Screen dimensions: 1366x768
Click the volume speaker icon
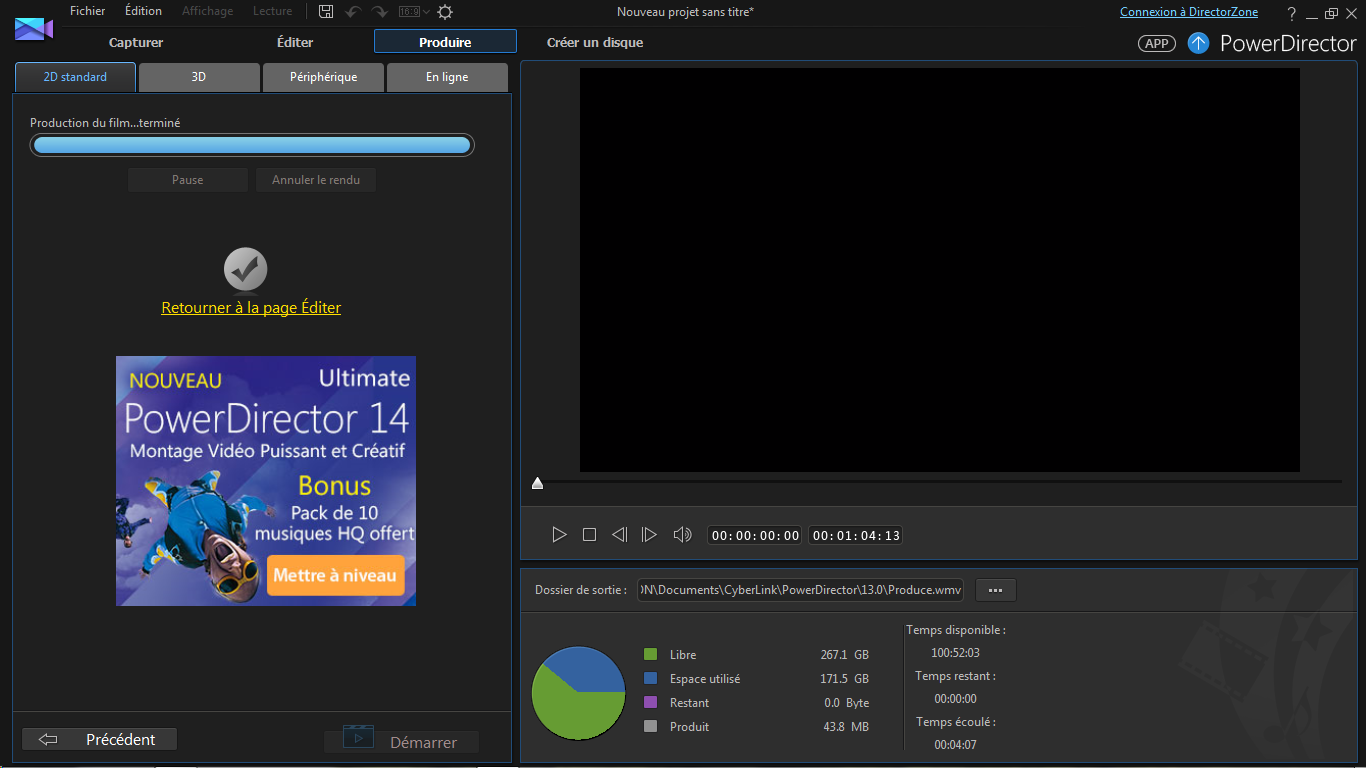click(x=682, y=535)
